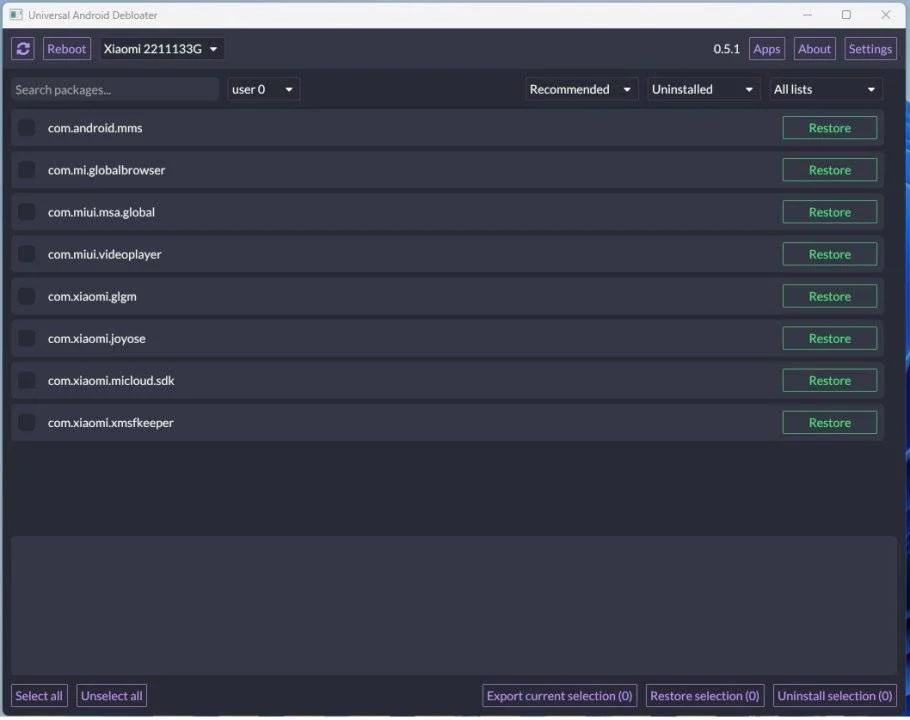Restore the com.mi.globalbrowser package

pos(829,170)
